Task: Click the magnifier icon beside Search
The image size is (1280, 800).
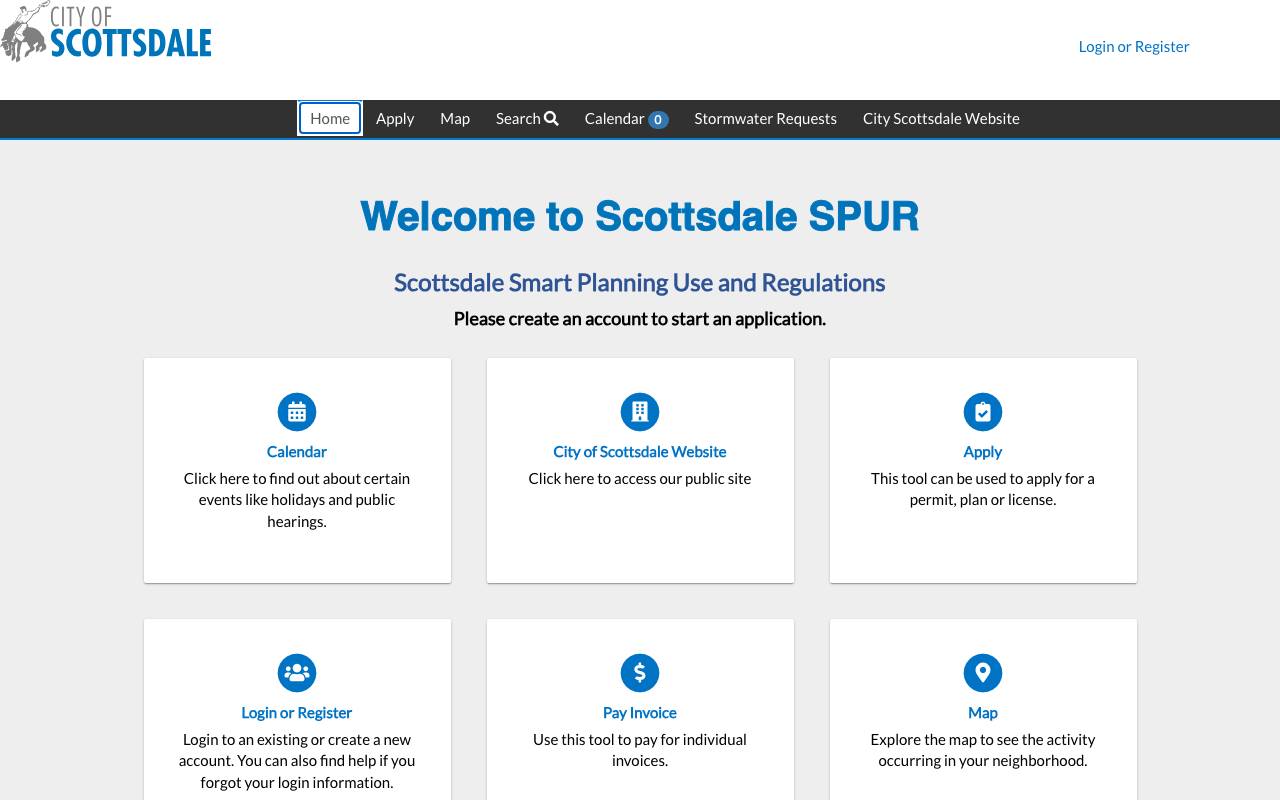Action: 551,118
